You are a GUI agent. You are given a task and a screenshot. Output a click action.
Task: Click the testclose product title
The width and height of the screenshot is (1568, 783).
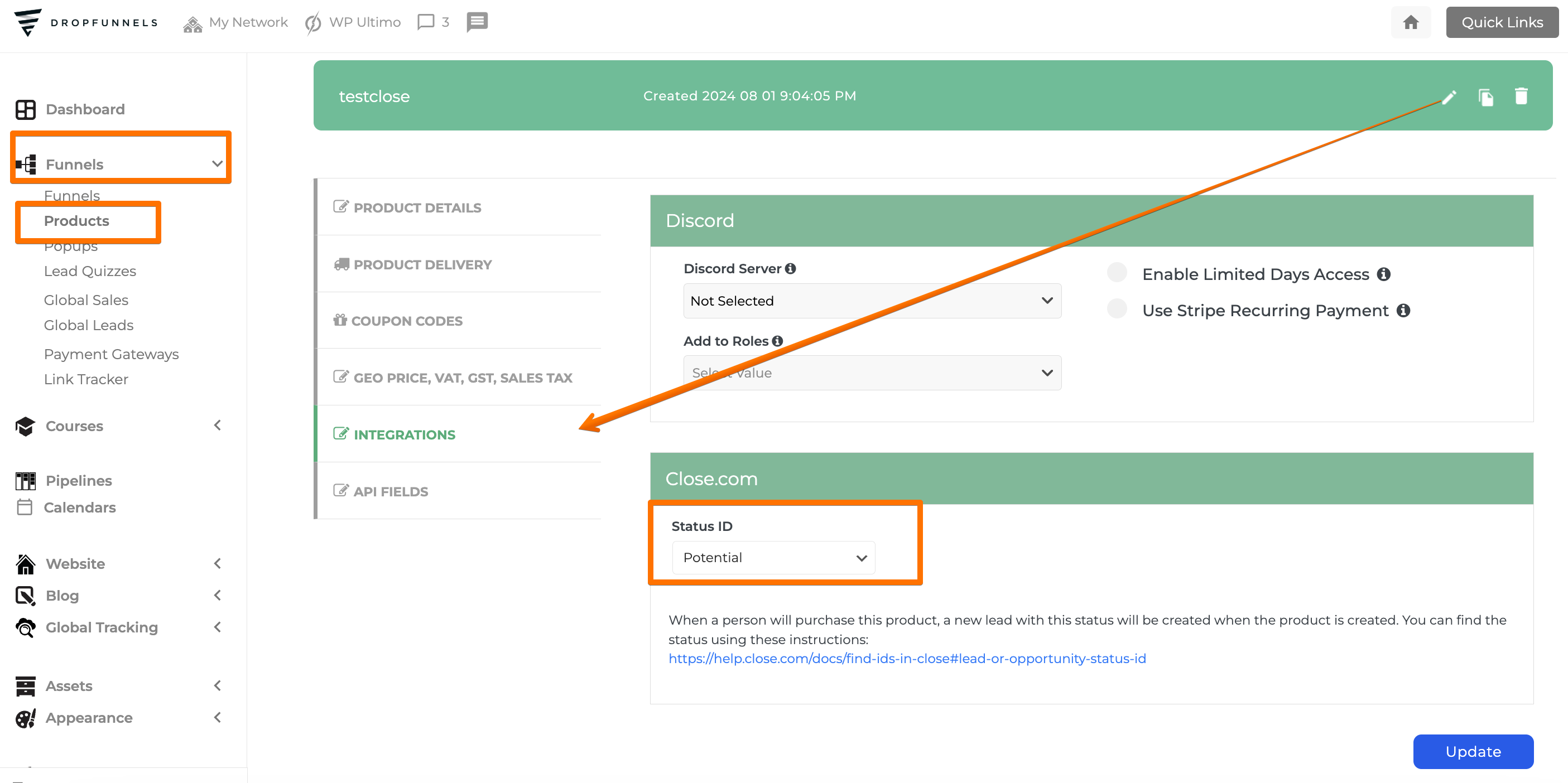tap(374, 96)
